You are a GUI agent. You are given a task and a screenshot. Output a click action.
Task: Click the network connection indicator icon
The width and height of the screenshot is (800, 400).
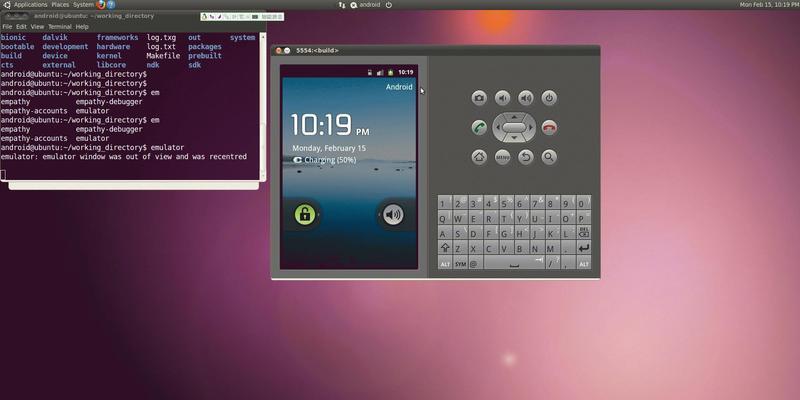342,5
